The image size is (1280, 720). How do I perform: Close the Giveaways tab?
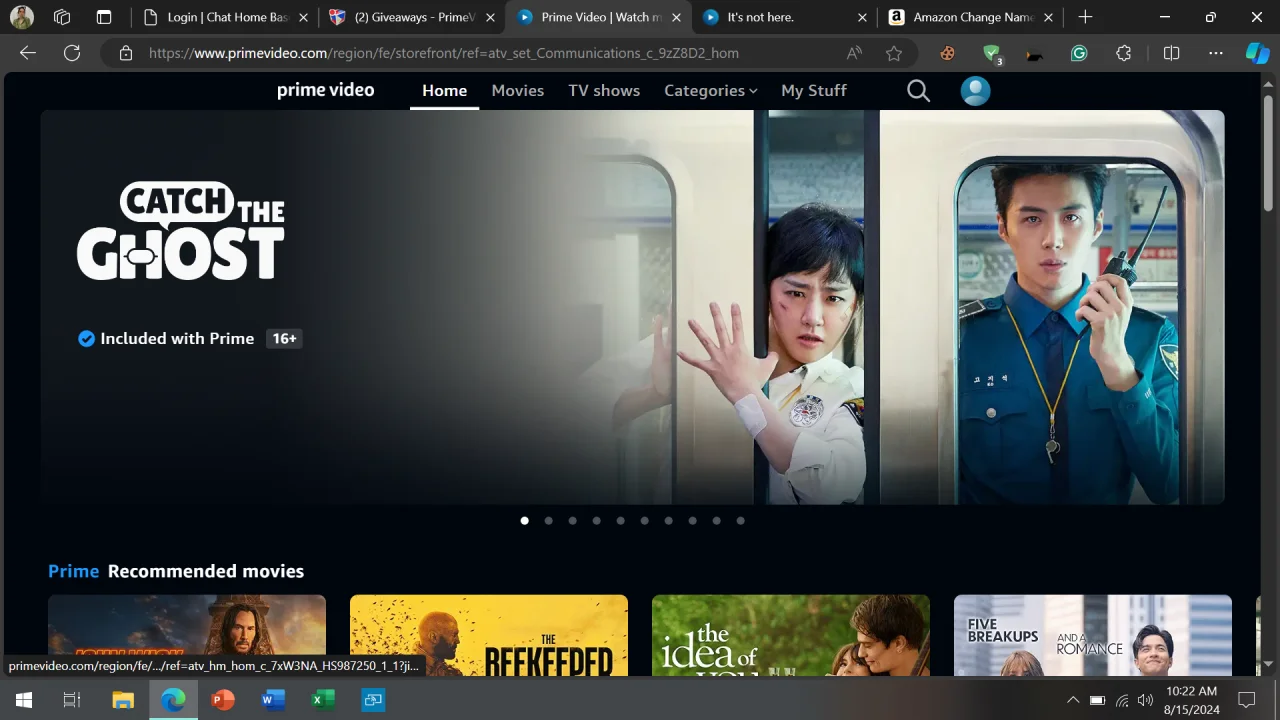(x=490, y=17)
